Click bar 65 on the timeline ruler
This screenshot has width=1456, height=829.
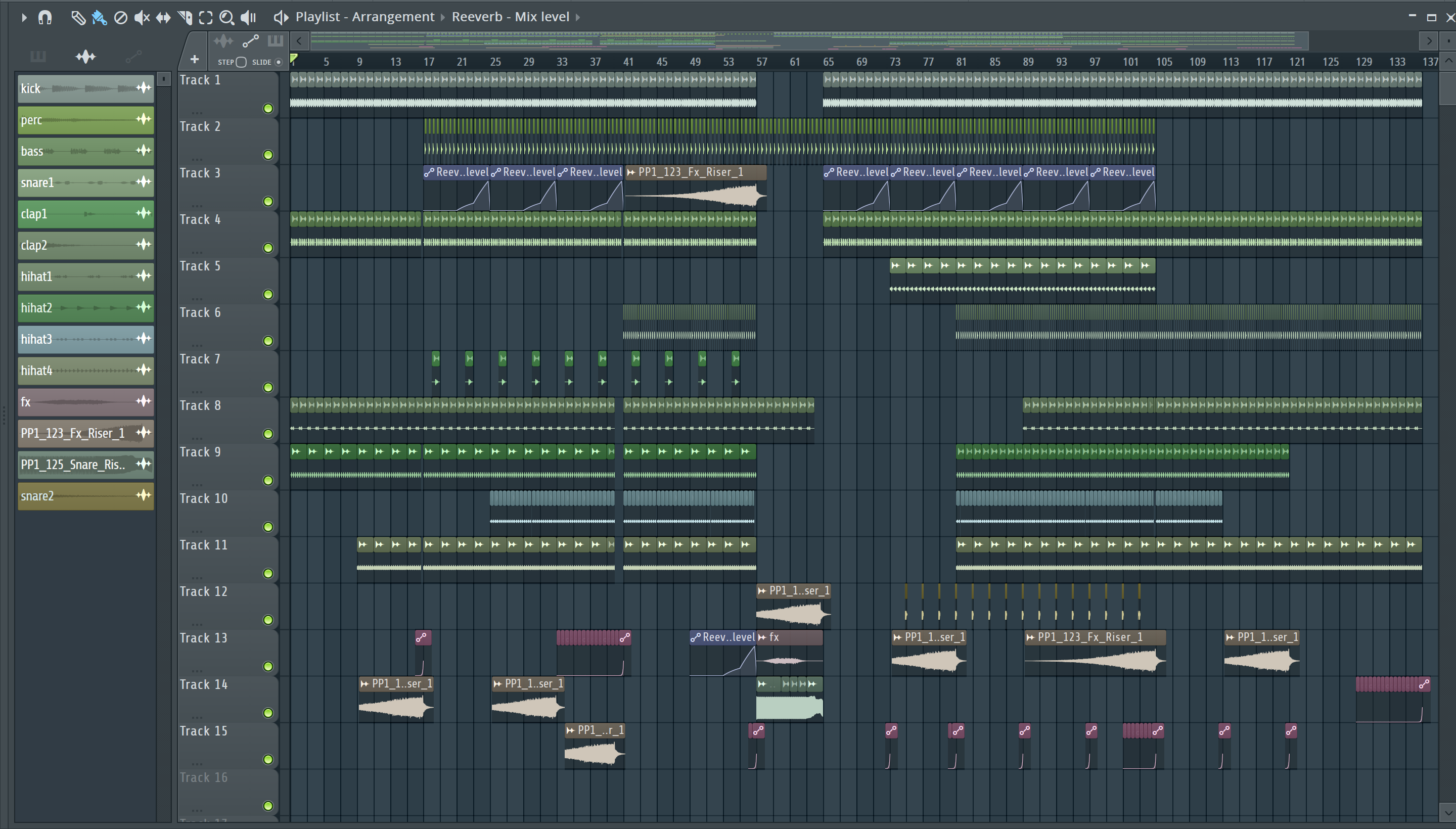pos(828,62)
